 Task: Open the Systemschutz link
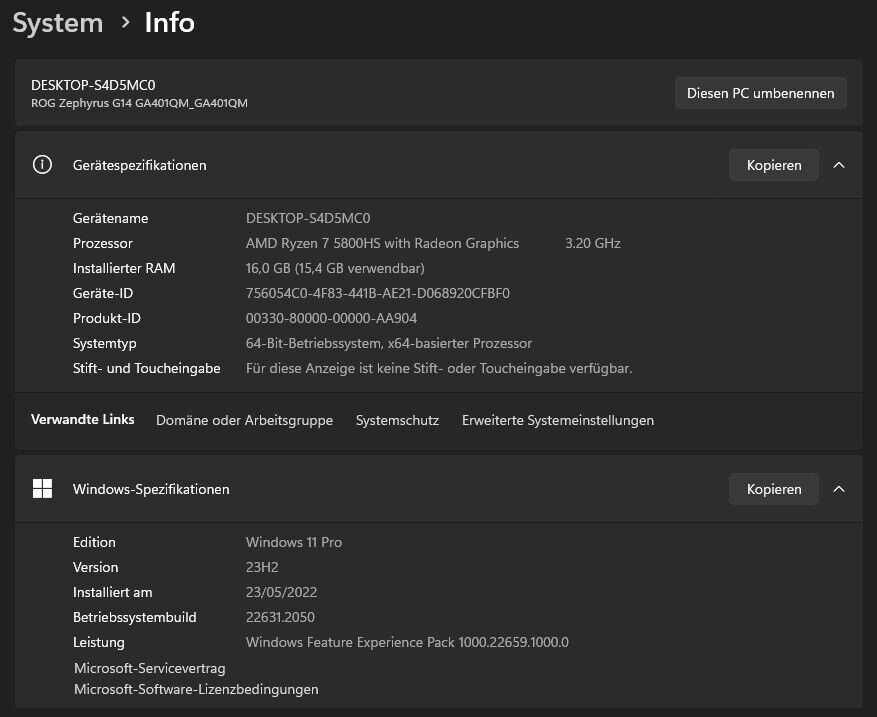coord(397,420)
